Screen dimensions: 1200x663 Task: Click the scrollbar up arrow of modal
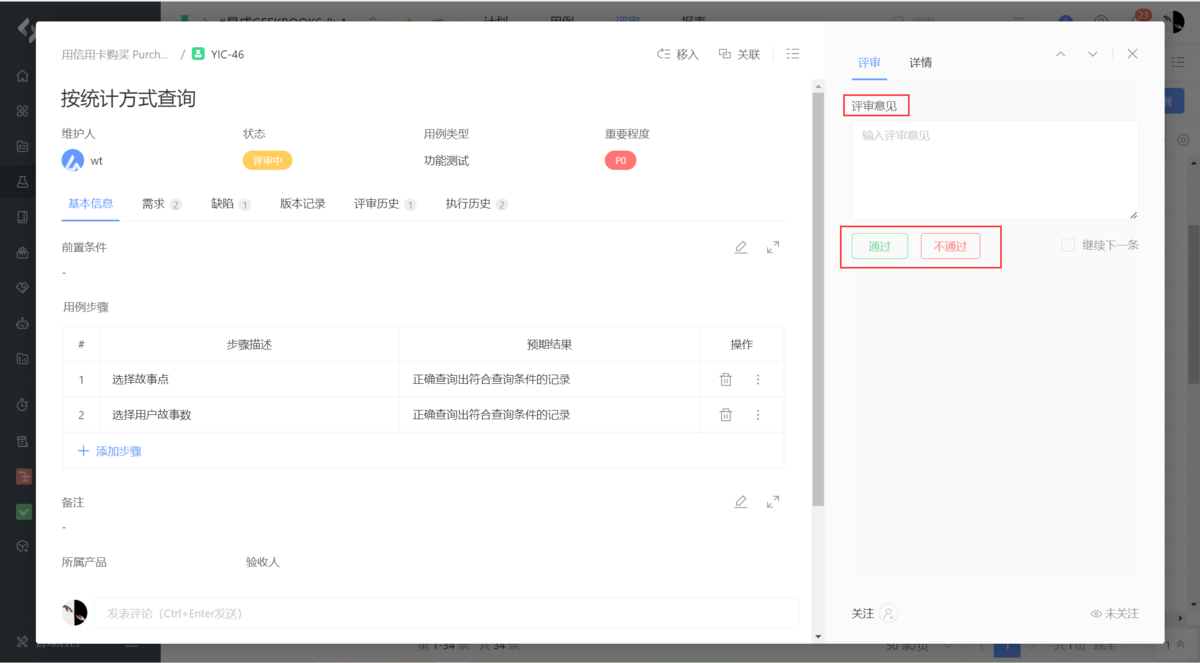[x=818, y=87]
